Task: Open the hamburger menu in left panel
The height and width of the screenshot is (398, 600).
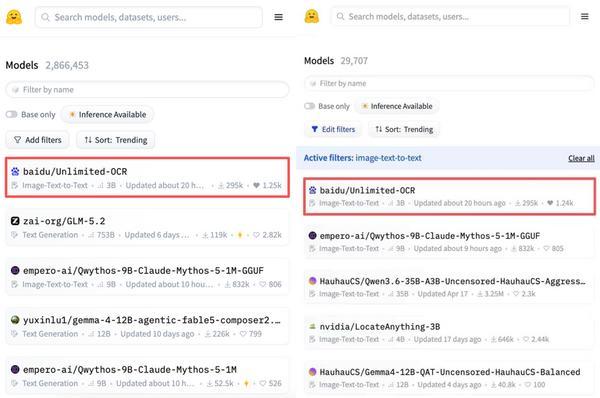Action: [279, 17]
